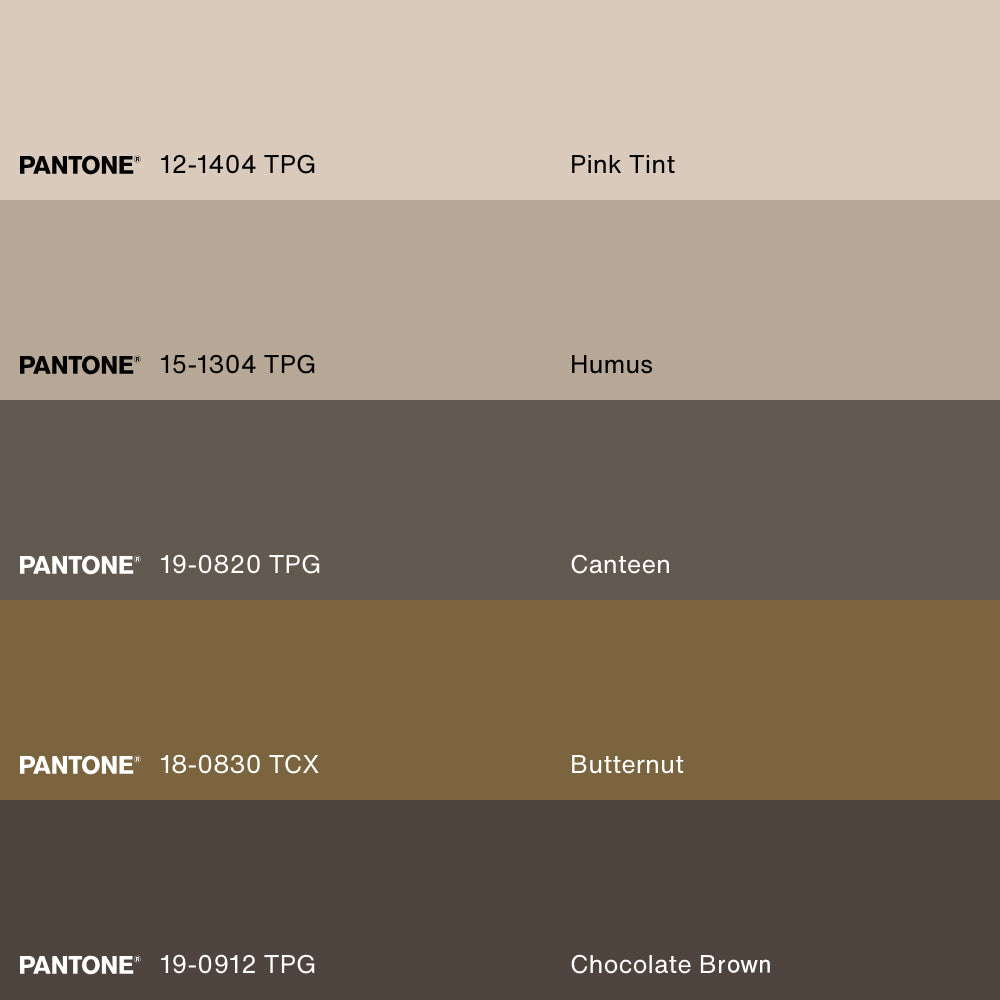This screenshot has width=1000, height=1000.
Task: Click the Canteen color name
Action: 621,564
